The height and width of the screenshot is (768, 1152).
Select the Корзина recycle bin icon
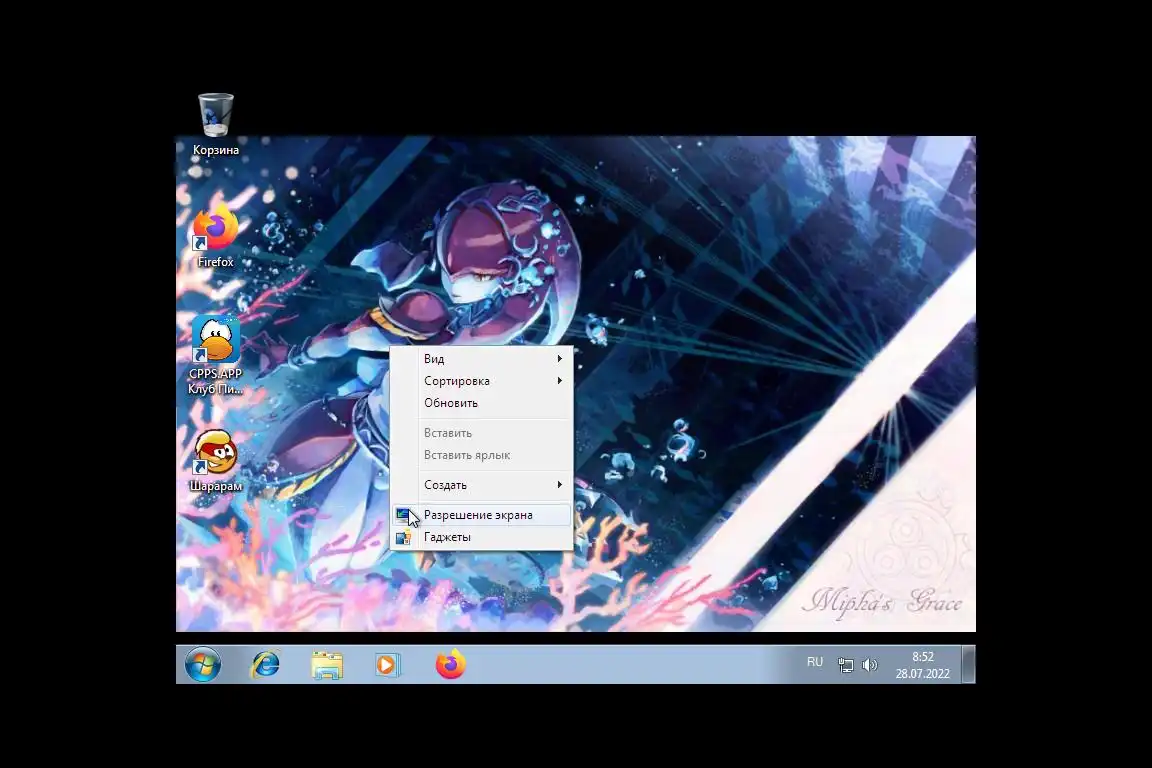[x=215, y=124]
